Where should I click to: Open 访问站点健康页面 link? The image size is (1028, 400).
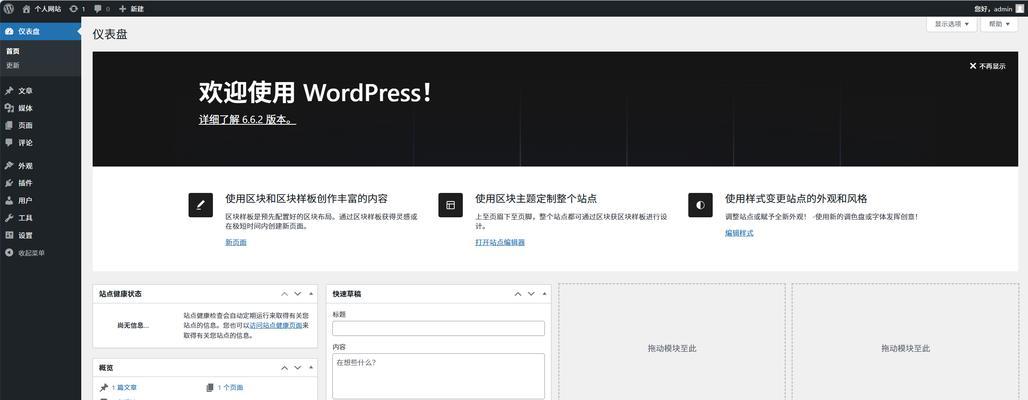click(276, 325)
